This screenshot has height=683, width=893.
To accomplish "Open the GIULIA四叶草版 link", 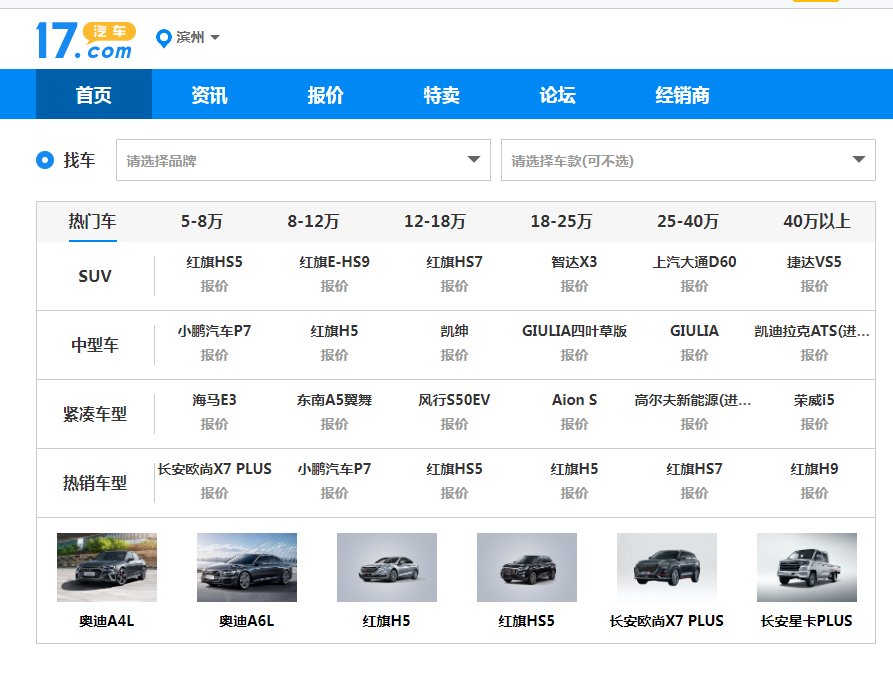I will pos(574,331).
